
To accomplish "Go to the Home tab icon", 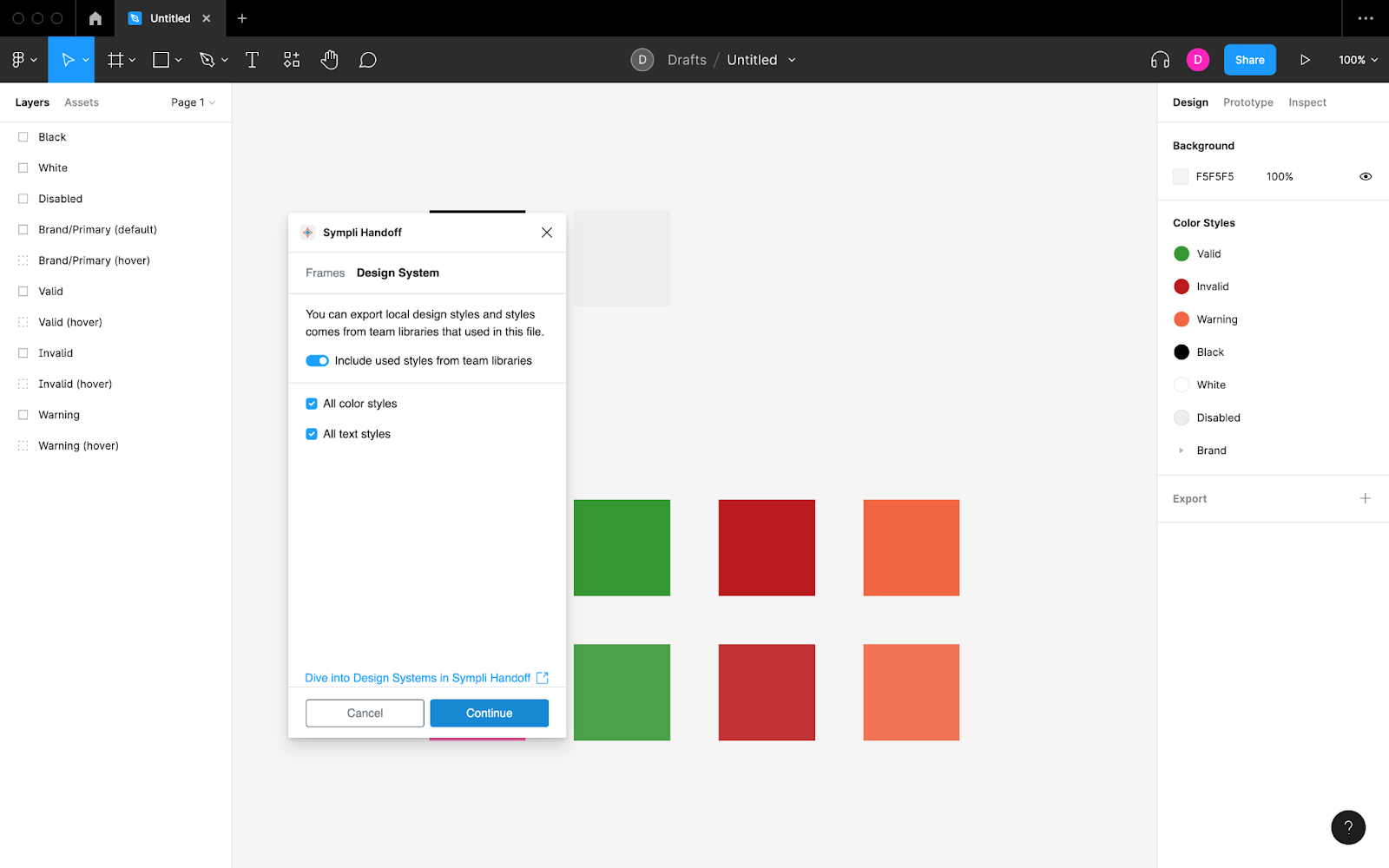I will click(95, 18).
